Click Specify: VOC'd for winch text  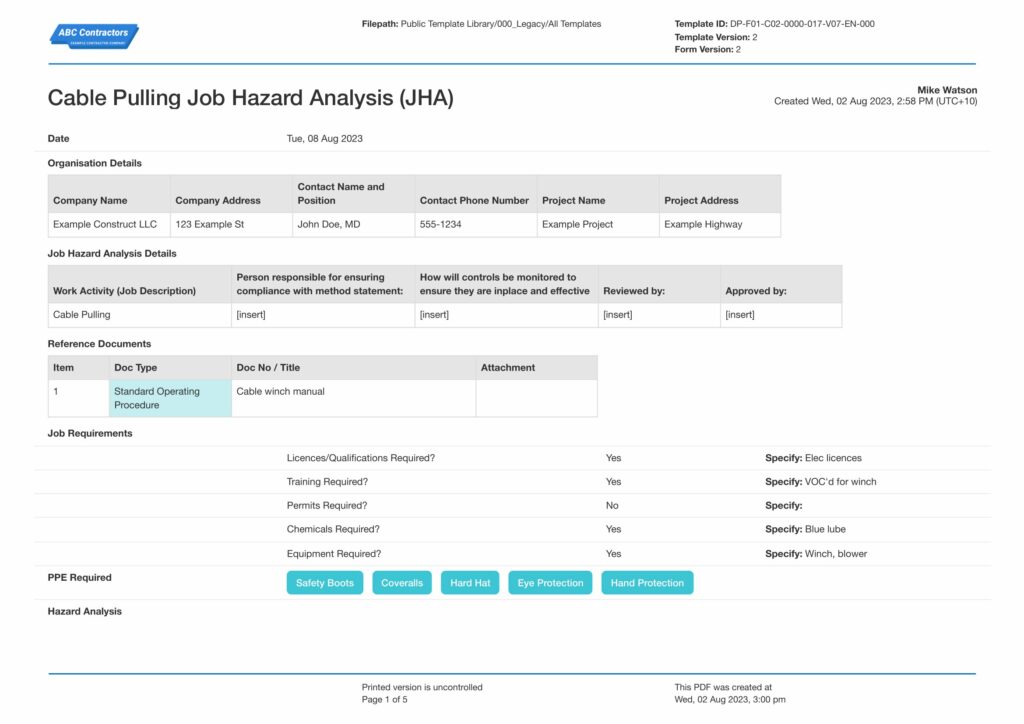pyautogui.click(x=820, y=482)
